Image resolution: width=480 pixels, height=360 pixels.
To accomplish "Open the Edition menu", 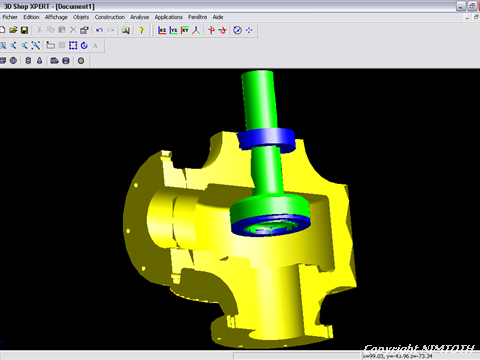I will pos(31,17).
